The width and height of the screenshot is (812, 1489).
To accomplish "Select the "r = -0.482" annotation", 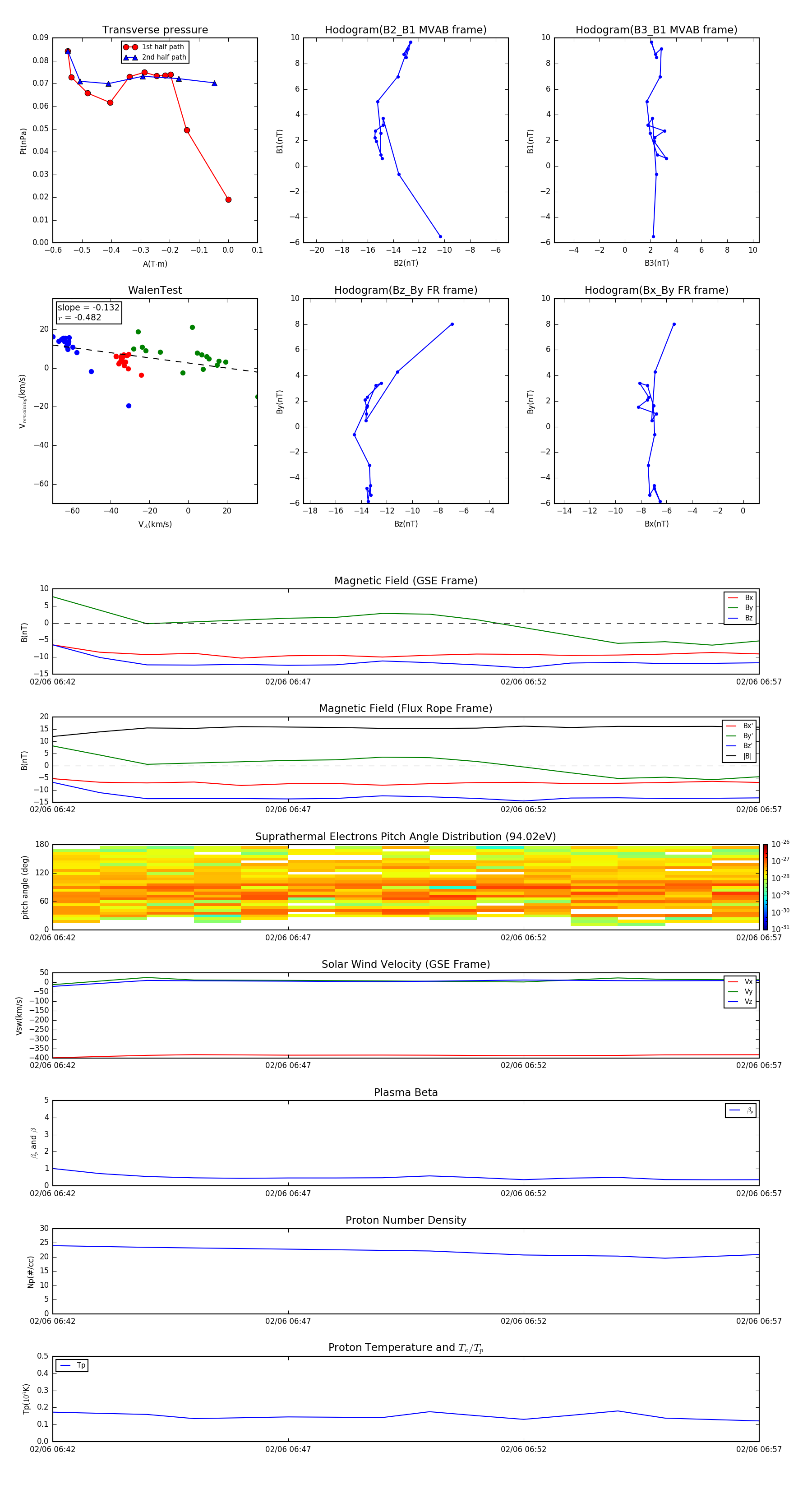I will click(x=80, y=318).
